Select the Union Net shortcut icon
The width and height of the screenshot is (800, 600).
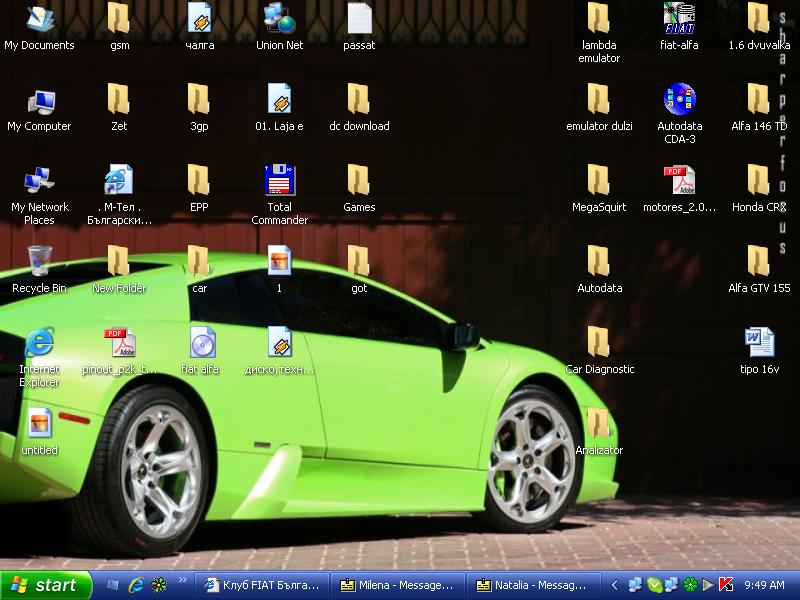click(280, 19)
